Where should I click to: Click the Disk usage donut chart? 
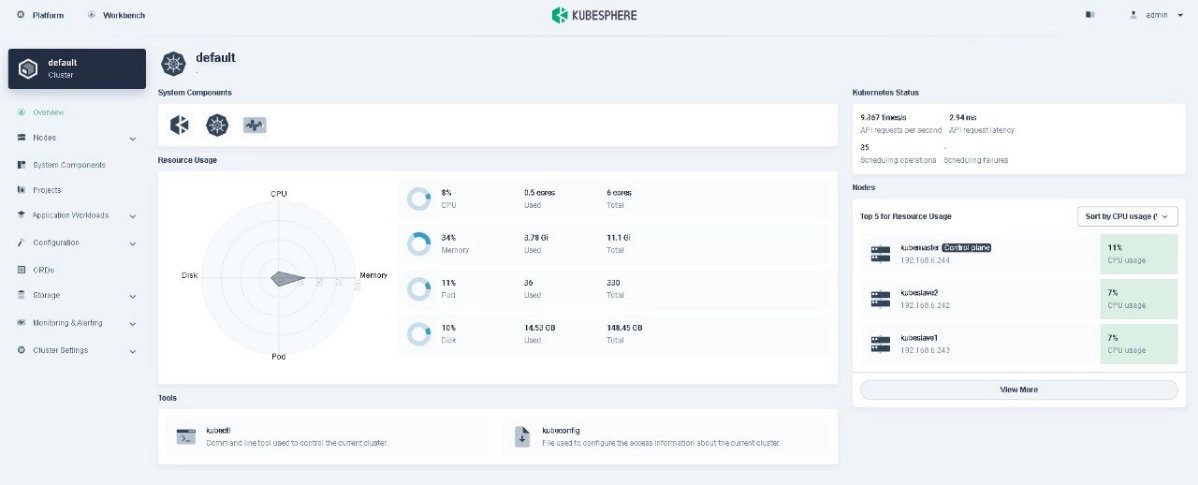point(419,334)
